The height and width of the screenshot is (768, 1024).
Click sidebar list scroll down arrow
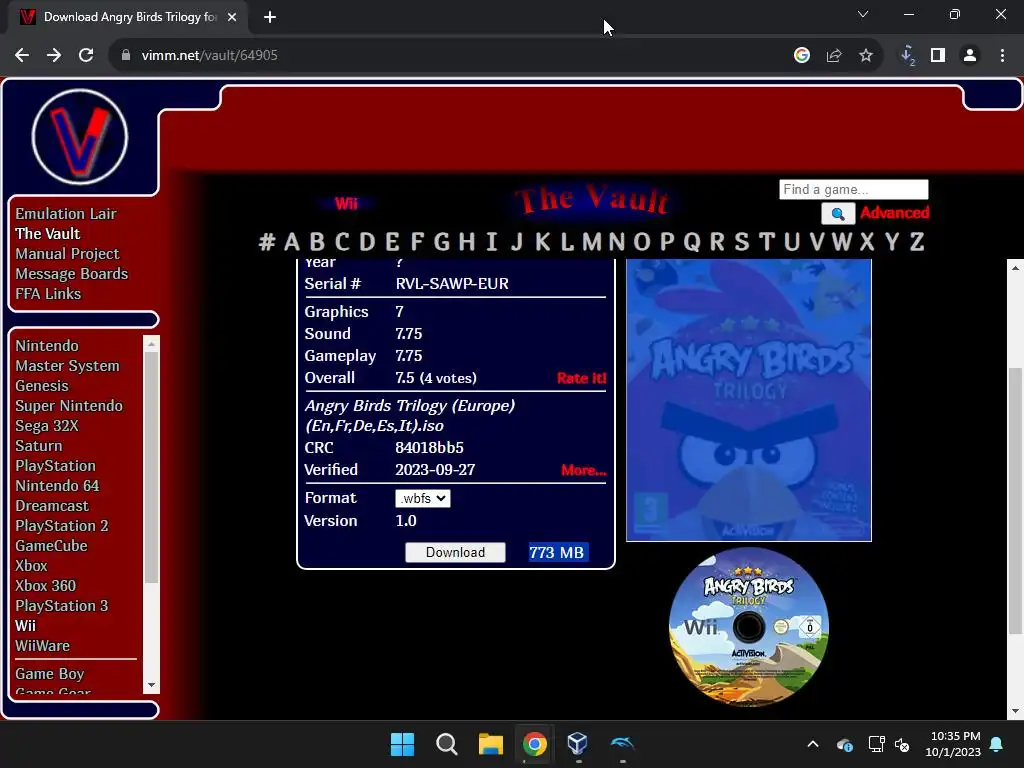point(152,685)
